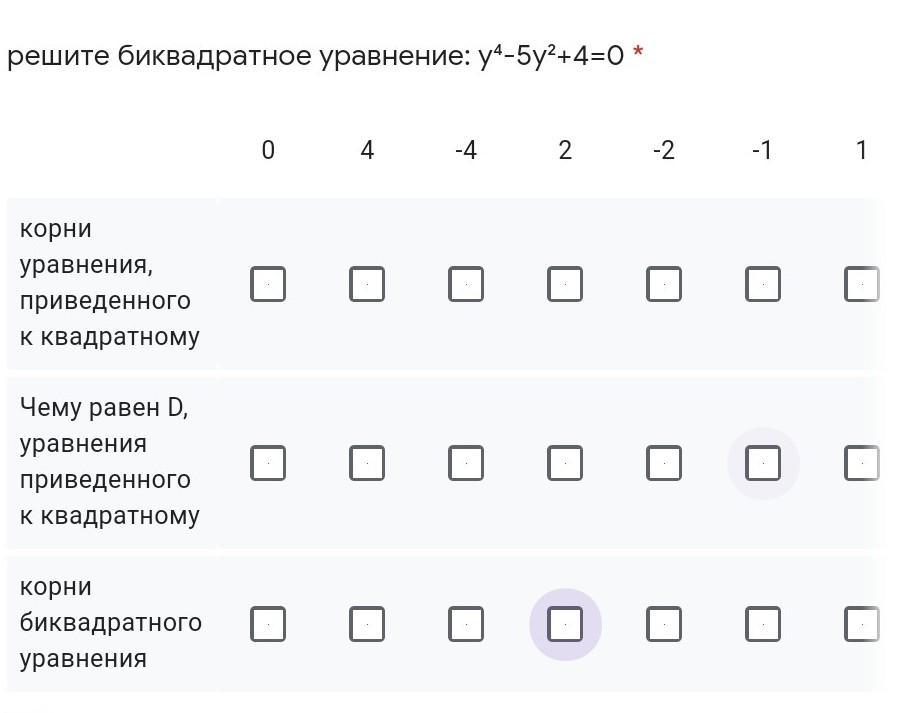The width and height of the screenshot is (910, 713).
Task: Mark column -2 for 'корни биквадратного уравнения'
Action: [x=664, y=625]
